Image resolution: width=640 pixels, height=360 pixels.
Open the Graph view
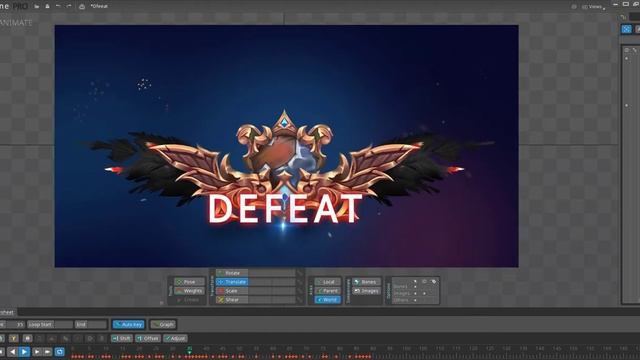tap(163, 324)
